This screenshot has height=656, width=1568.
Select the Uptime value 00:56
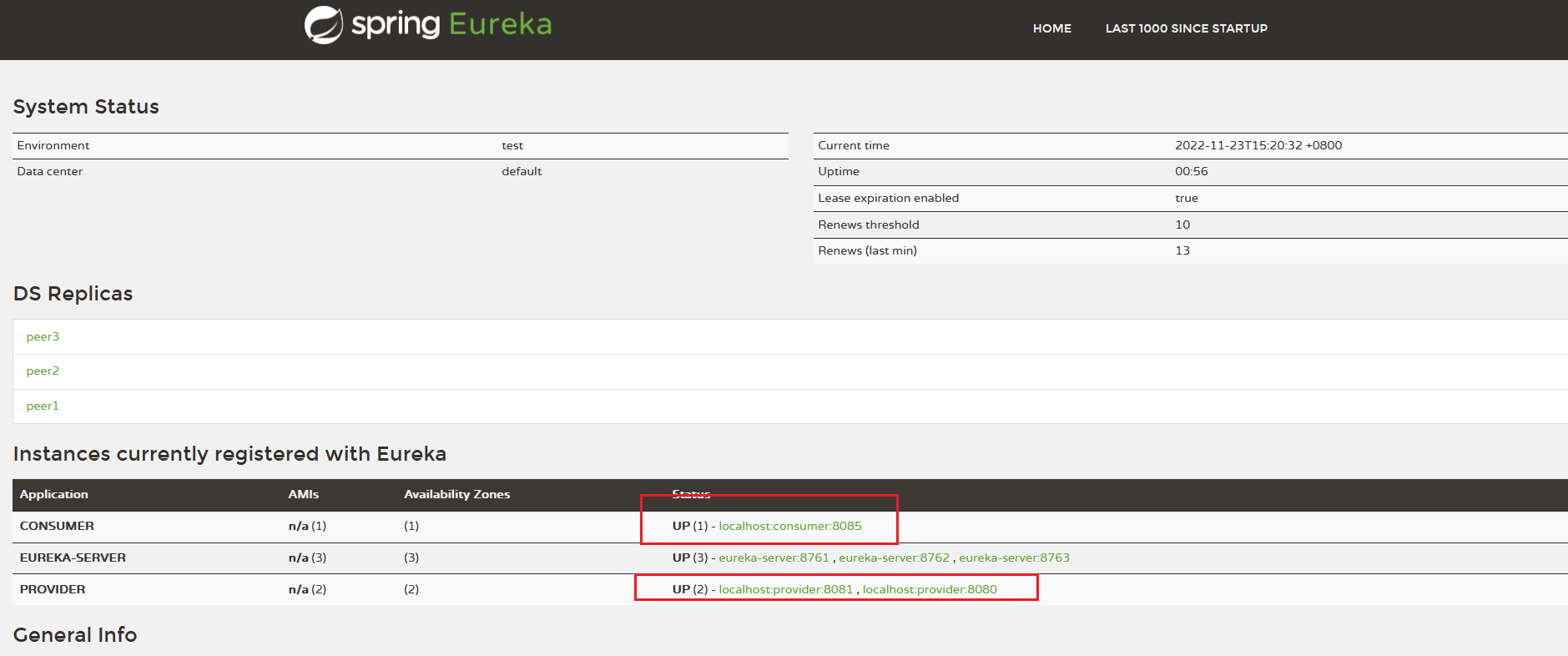[1191, 171]
